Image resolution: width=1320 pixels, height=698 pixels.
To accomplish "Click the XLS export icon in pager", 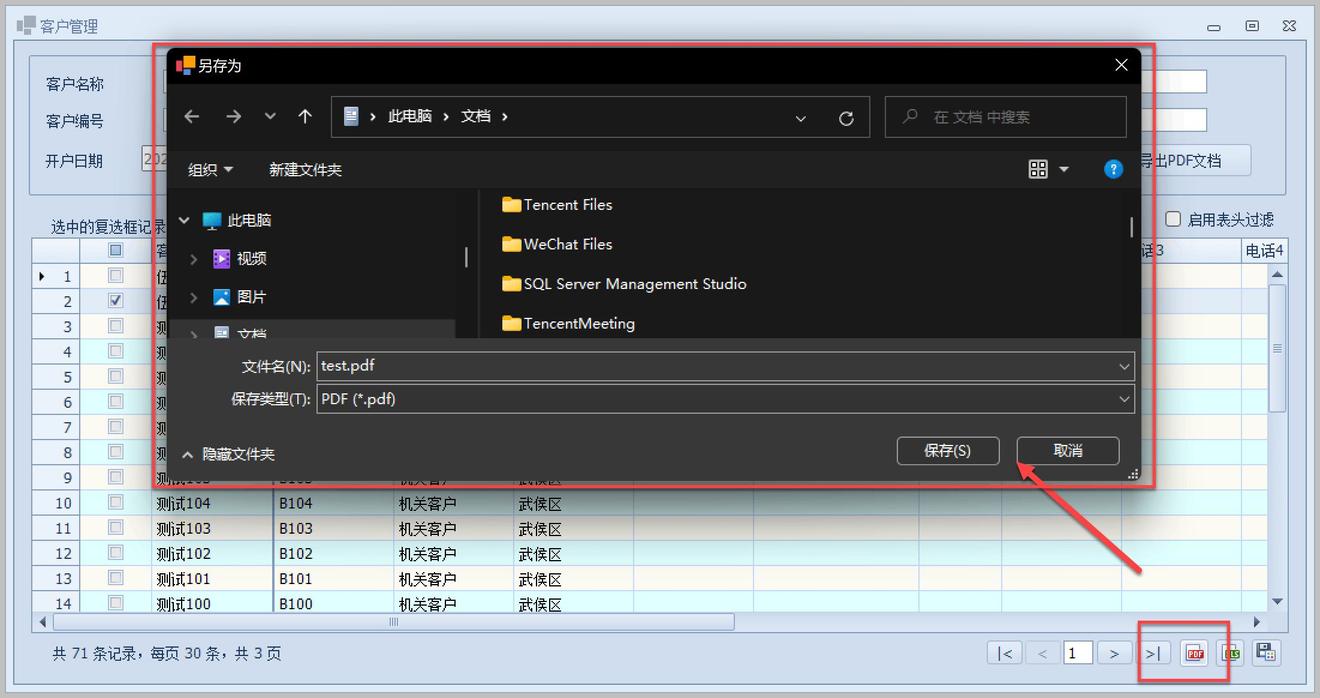I will tap(1231, 653).
